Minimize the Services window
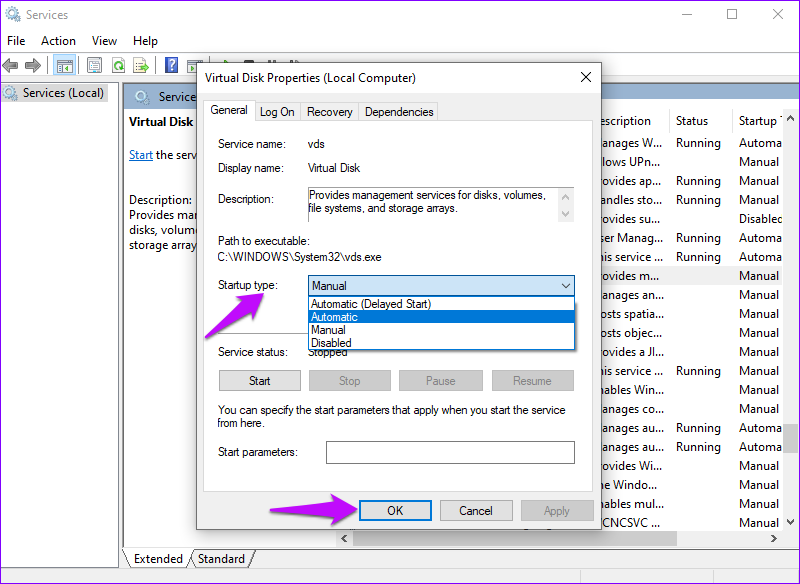800x584 pixels. [687, 14]
